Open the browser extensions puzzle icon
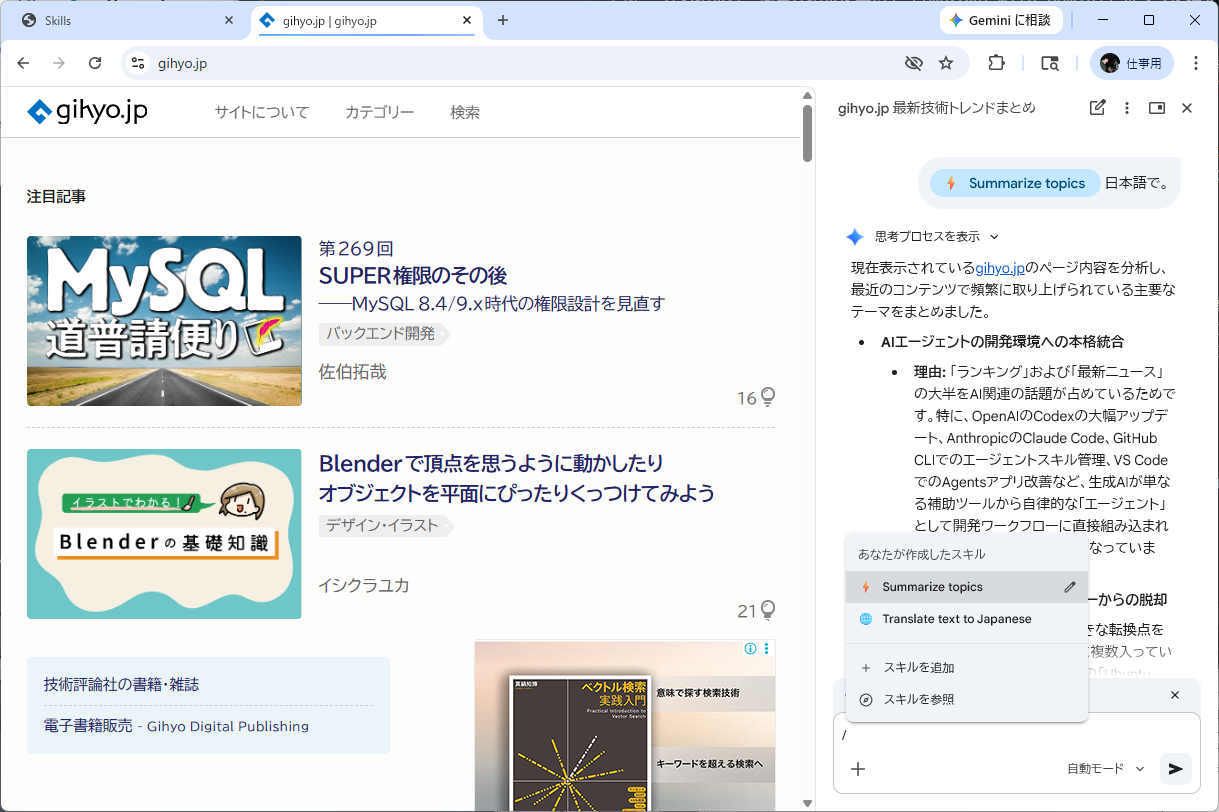The width and height of the screenshot is (1219, 812). [x=996, y=63]
